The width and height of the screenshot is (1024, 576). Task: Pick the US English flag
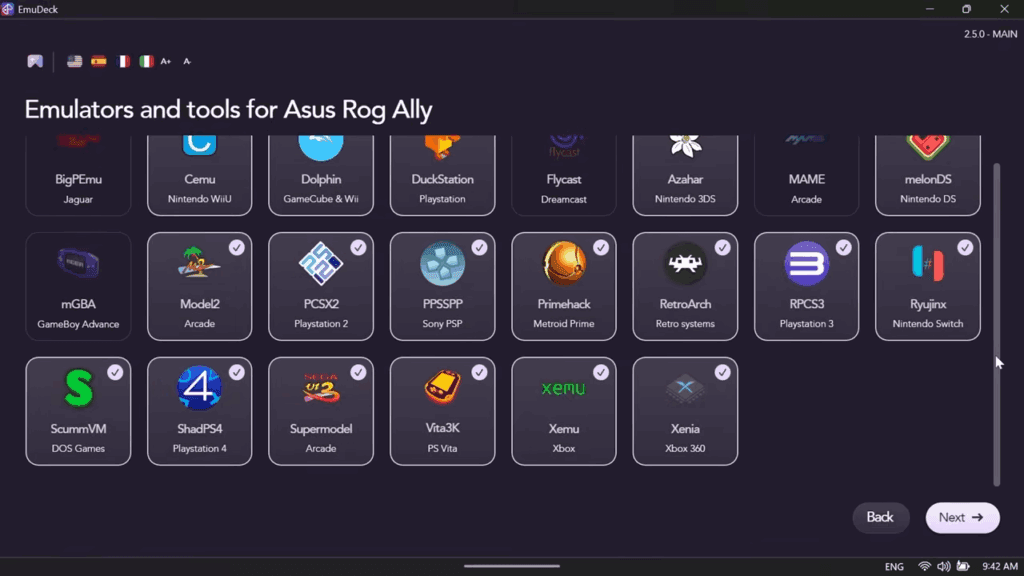[74, 61]
